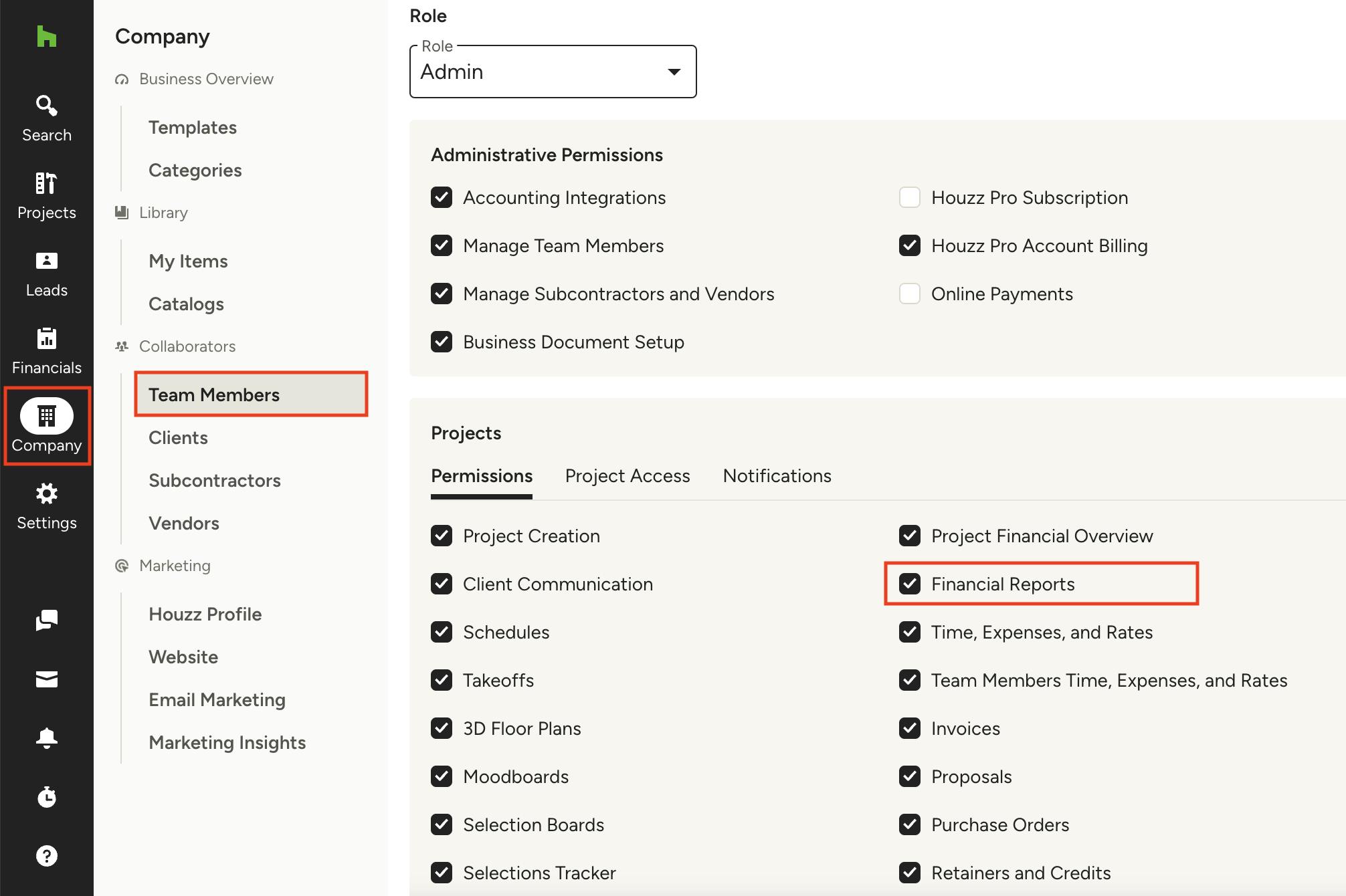Uncheck Accounting Integrations permission

pyautogui.click(x=442, y=198)
